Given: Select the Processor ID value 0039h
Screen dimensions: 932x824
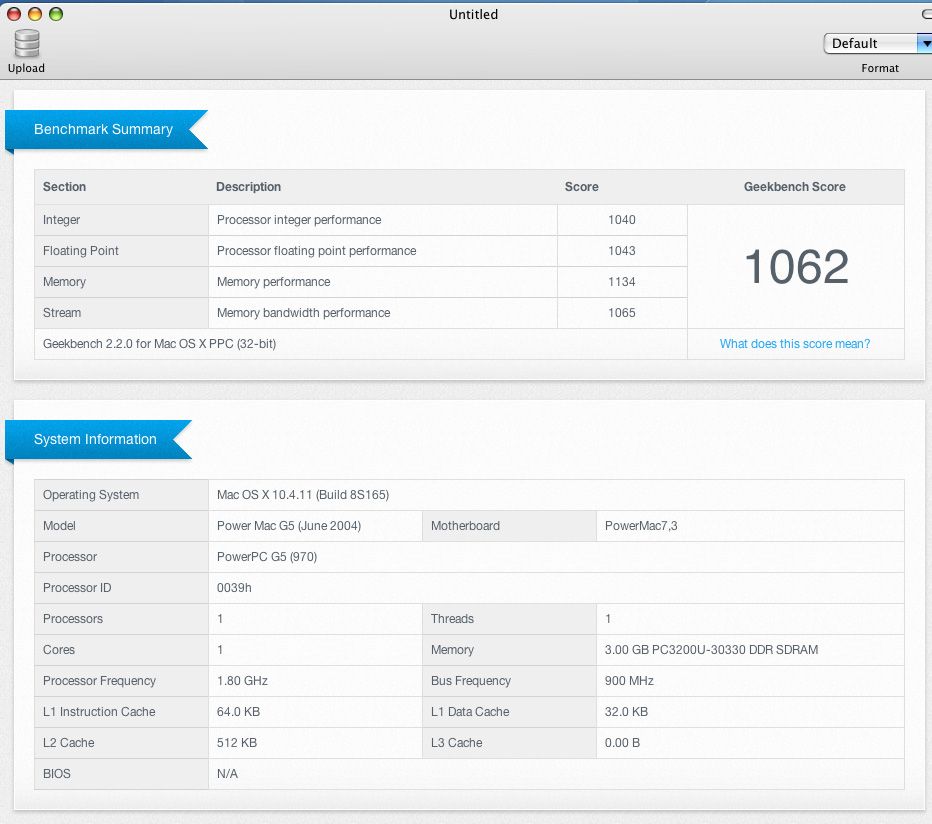Looking at the screenshot, I should pyautogui.click(x=234, y=587).
